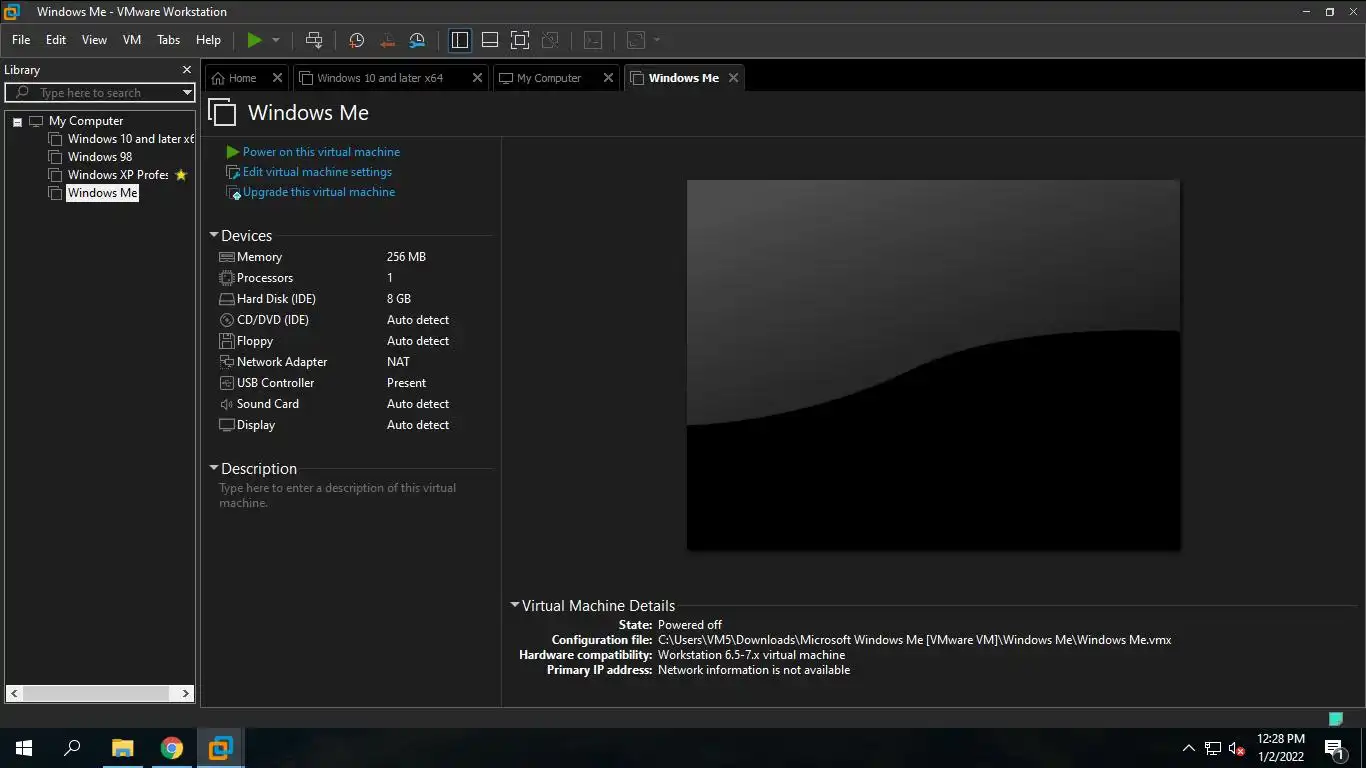Viewport: 1366px width, 768px height.
Task: Open Google Chrome from the taskbar
Action: 172,748
